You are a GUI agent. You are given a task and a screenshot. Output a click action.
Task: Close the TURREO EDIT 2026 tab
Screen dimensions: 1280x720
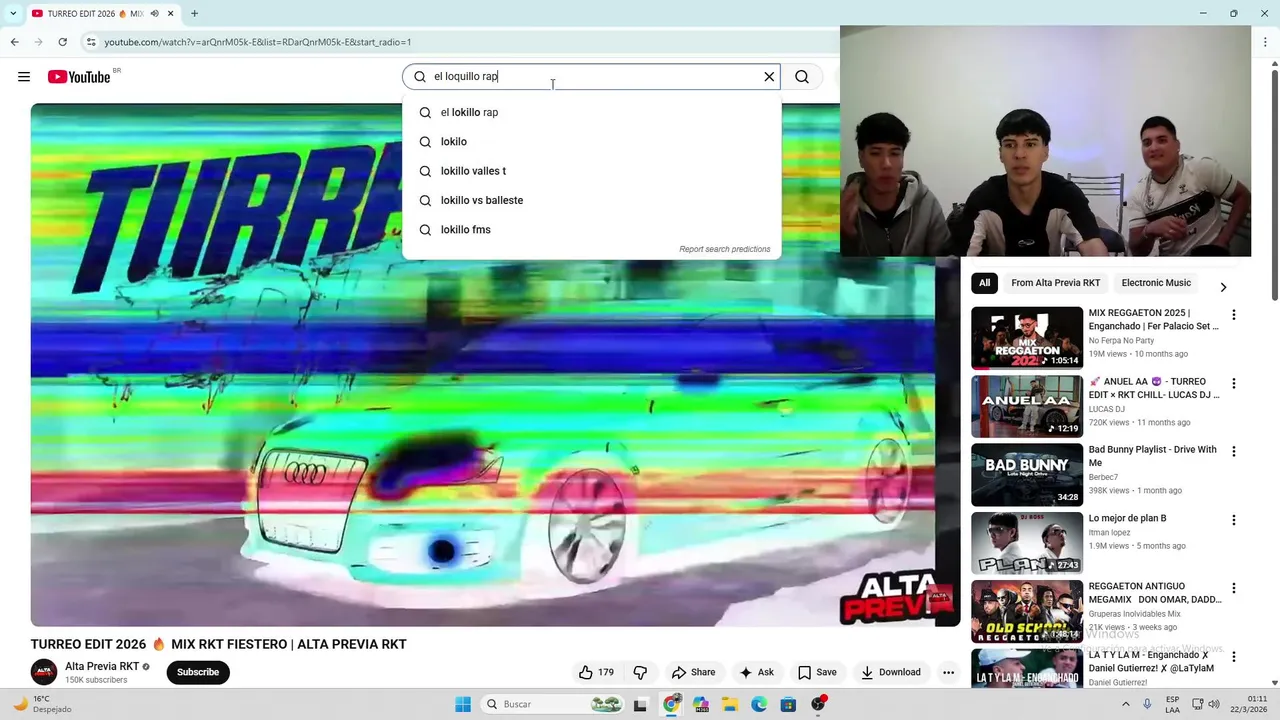tap(171, 14)
